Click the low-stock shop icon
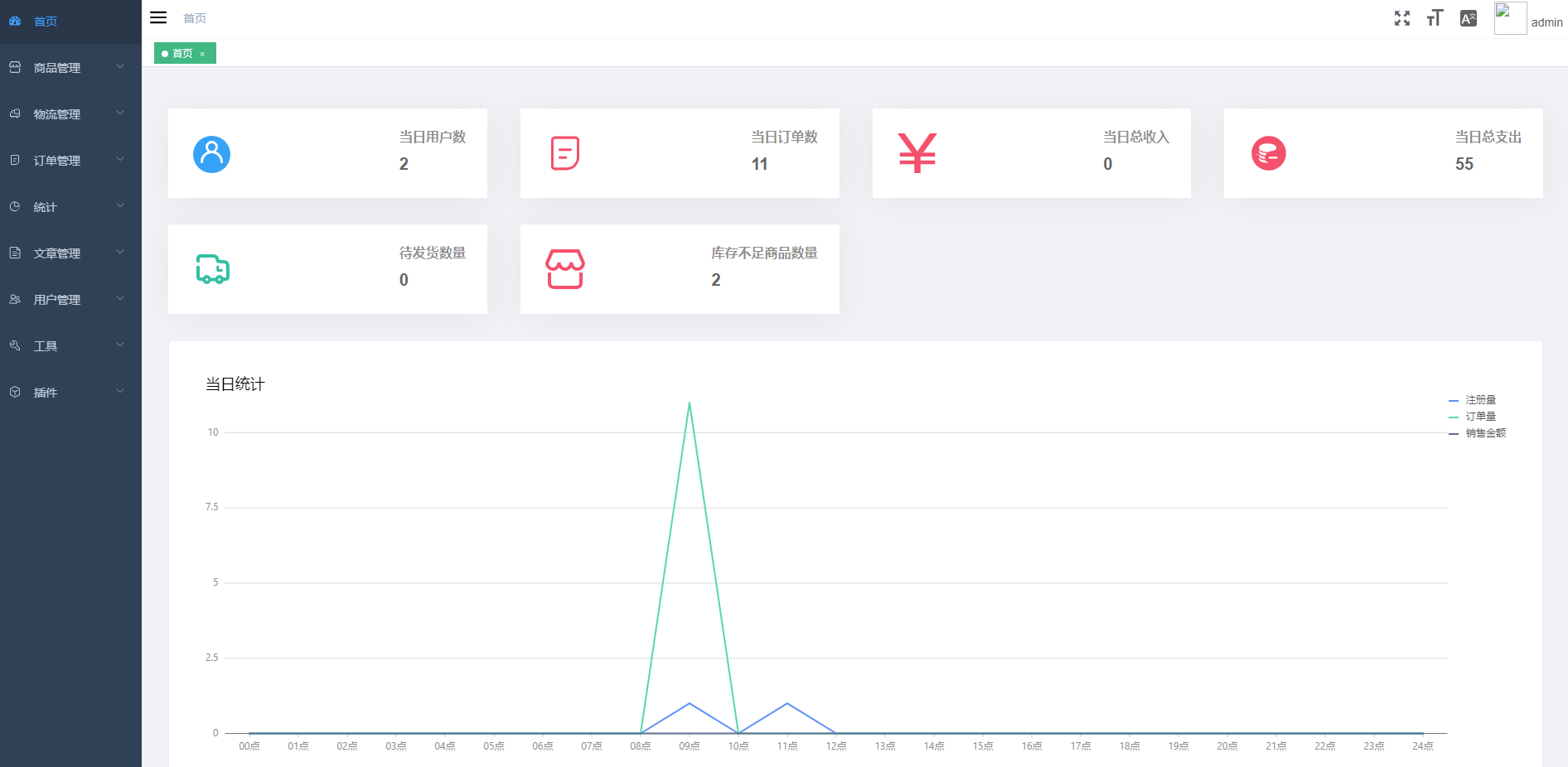The image size is (1568, 767). coord(565,269)
